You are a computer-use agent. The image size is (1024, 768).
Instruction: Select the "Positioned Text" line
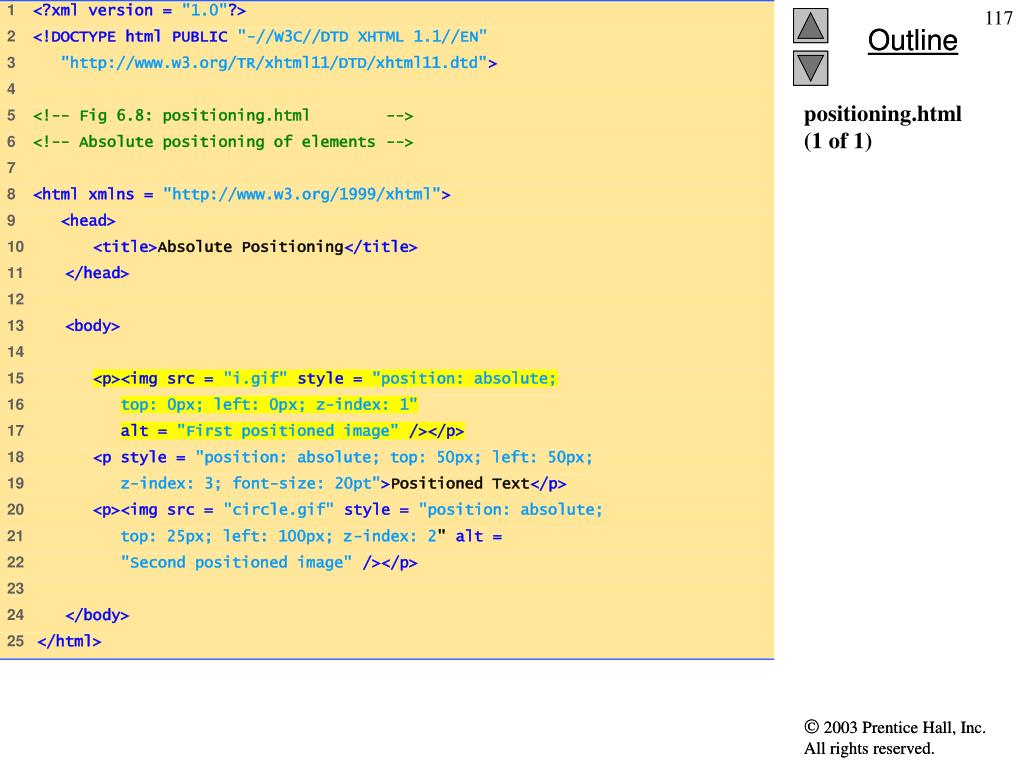(x=343, y=483)
